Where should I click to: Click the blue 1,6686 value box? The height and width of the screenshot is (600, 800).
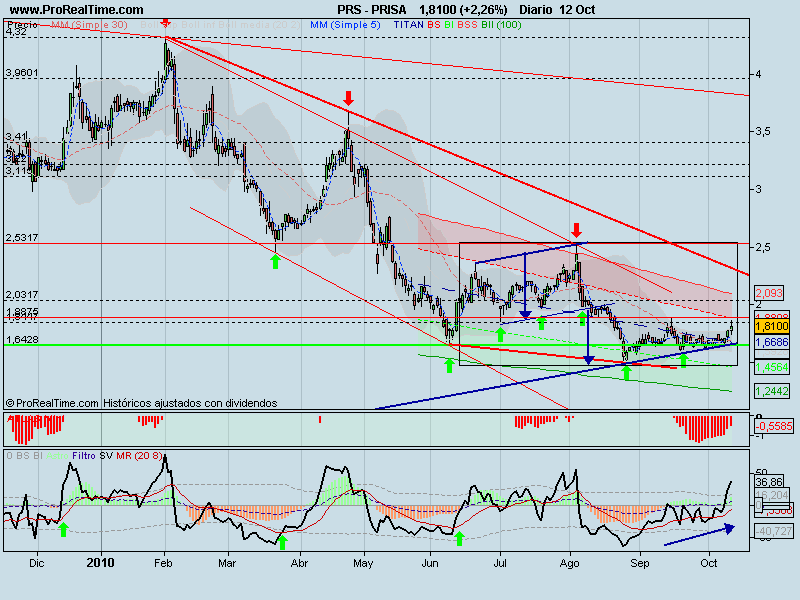(x=772, y=342)
